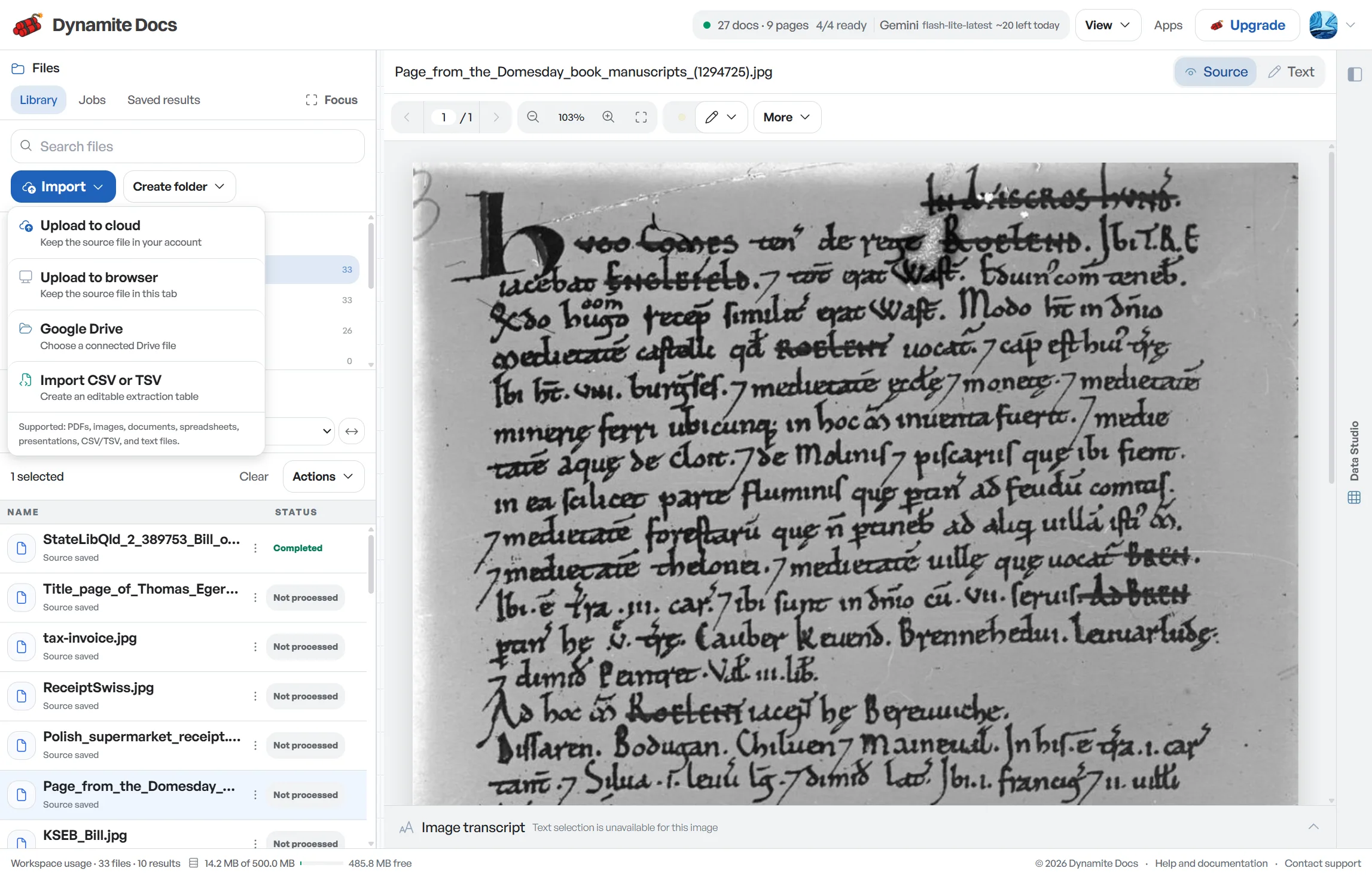Open row menu for StateLibQld_2_389753_Bill file
1372x877 pixels.
tap(255, 548)
